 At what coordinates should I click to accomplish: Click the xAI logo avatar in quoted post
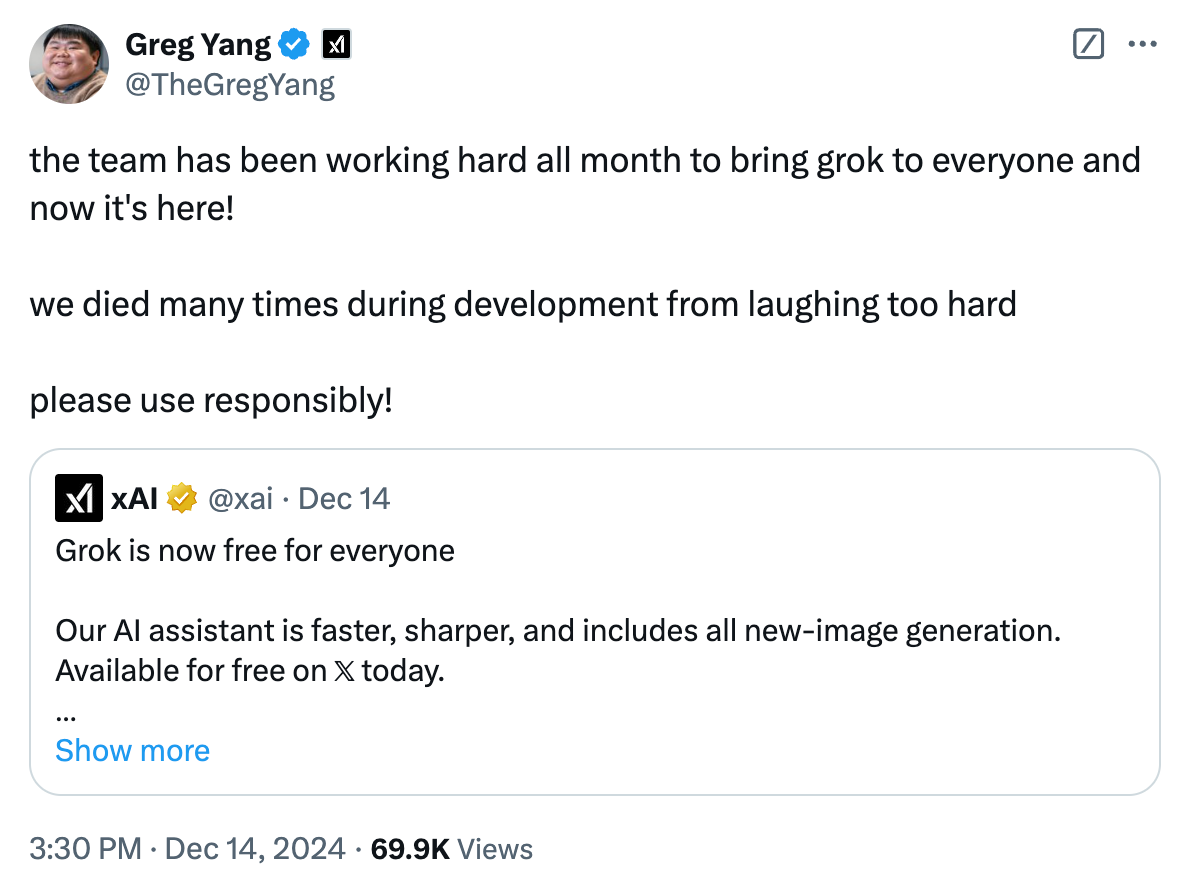click(x=79, y=498)
